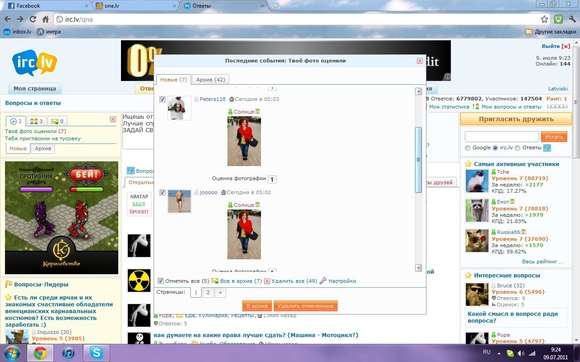Reload the page with browser refresh icon
580x362 pixels.
[33, 19]
